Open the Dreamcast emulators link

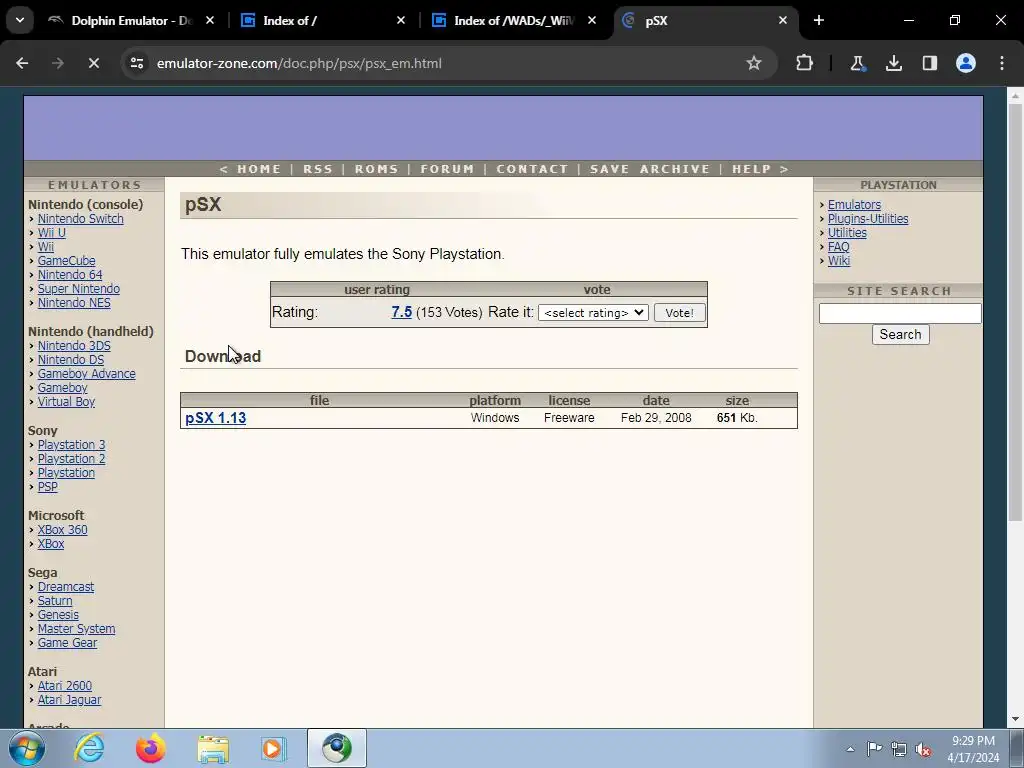tap(66, 586)
